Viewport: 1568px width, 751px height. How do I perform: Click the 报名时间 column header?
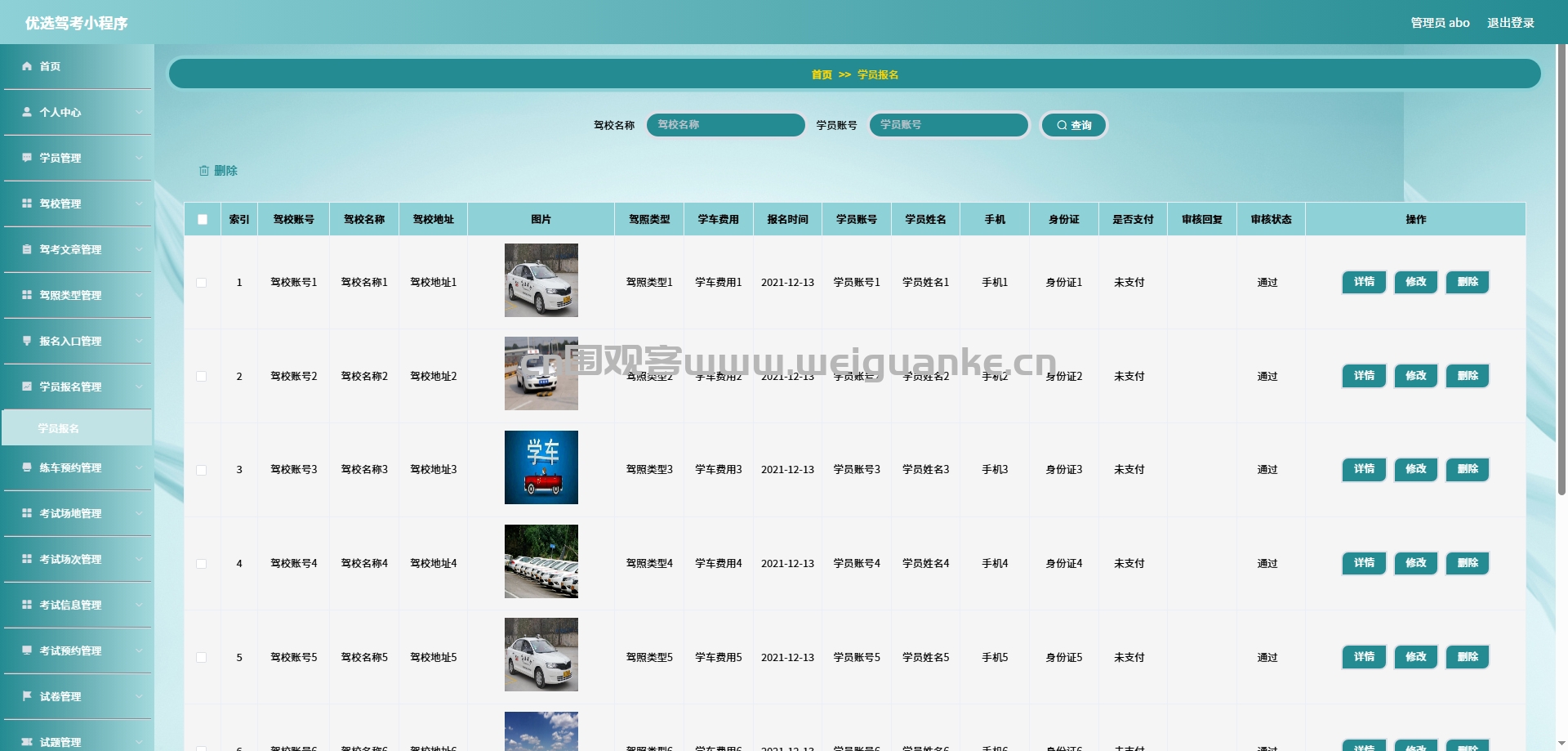click(787, 219)
